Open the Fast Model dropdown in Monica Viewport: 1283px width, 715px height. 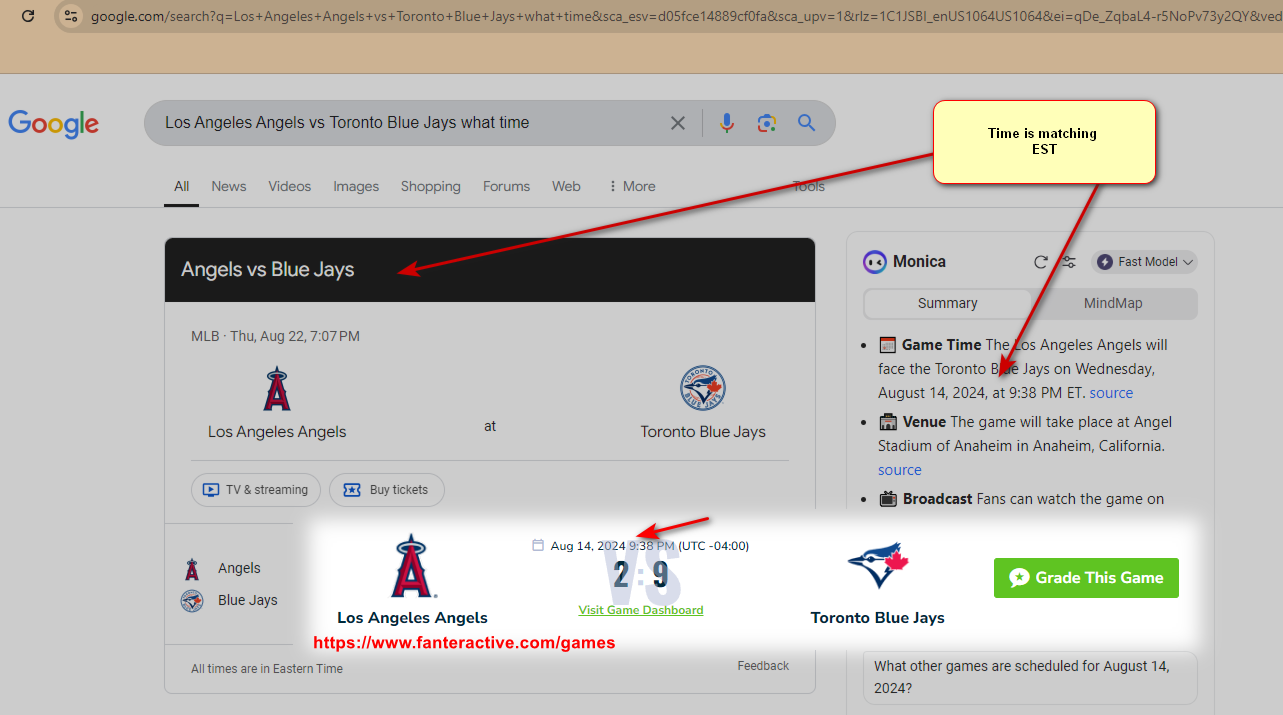pyautogui.click(x=1145, y=262)
